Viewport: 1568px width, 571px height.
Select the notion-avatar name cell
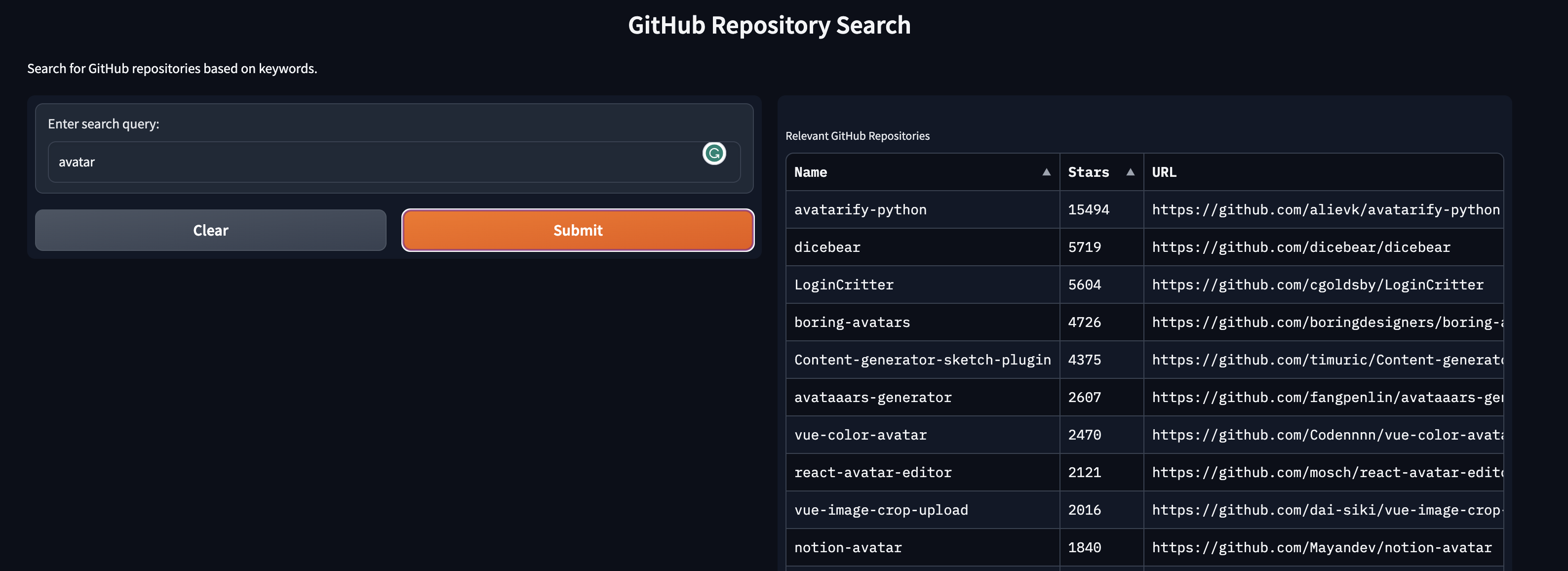[x=922, y=547]
